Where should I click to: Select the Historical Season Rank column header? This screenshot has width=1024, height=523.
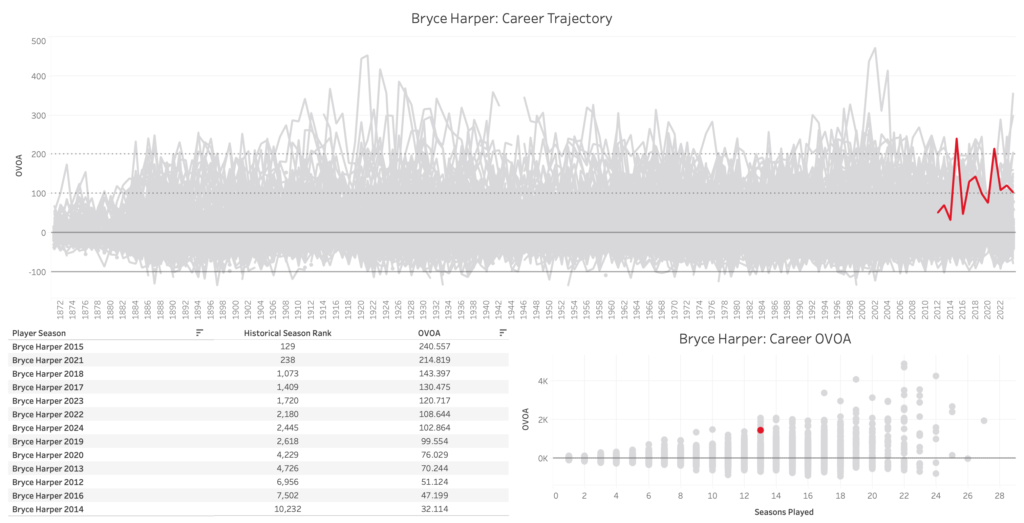[x=287, y=333]
